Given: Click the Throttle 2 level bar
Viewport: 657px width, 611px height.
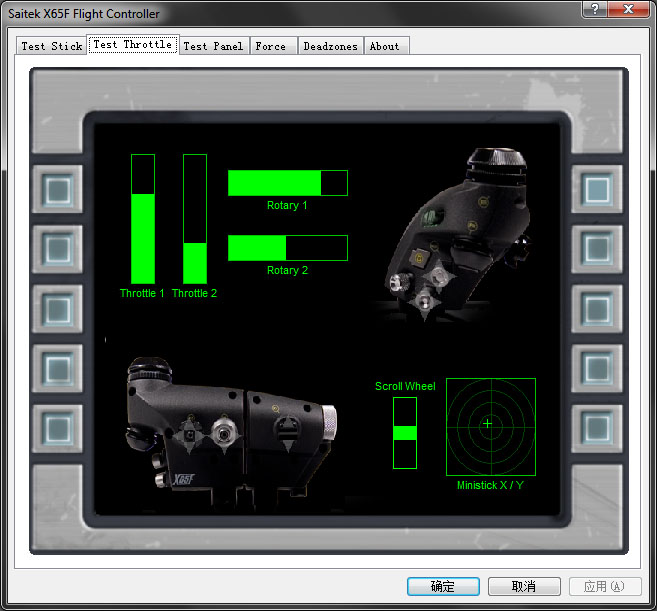Looking at the screenshot, I should (195, 219).
